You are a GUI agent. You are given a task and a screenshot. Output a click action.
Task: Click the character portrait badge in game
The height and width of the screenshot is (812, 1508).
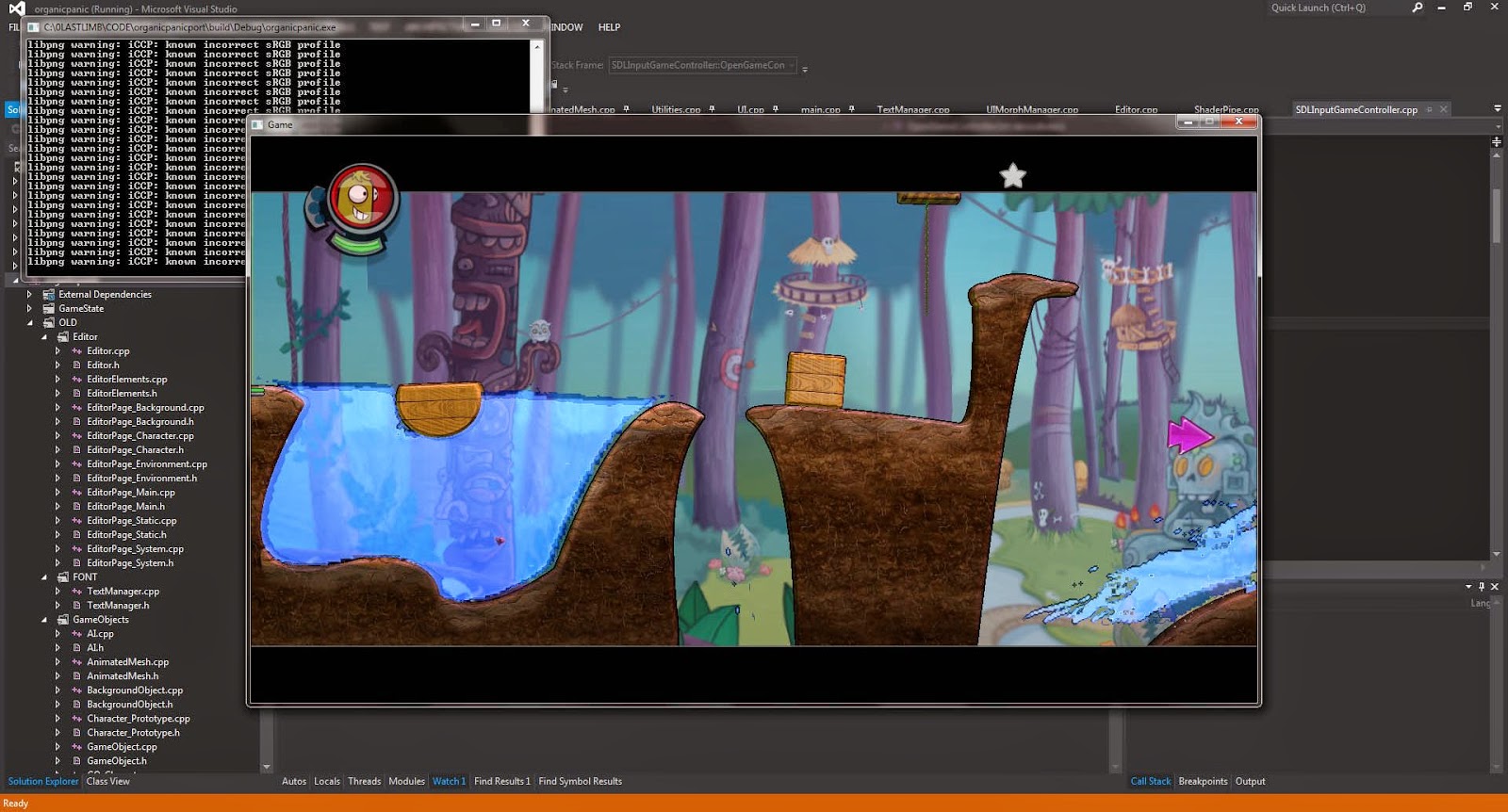click(x=362, y=200)
